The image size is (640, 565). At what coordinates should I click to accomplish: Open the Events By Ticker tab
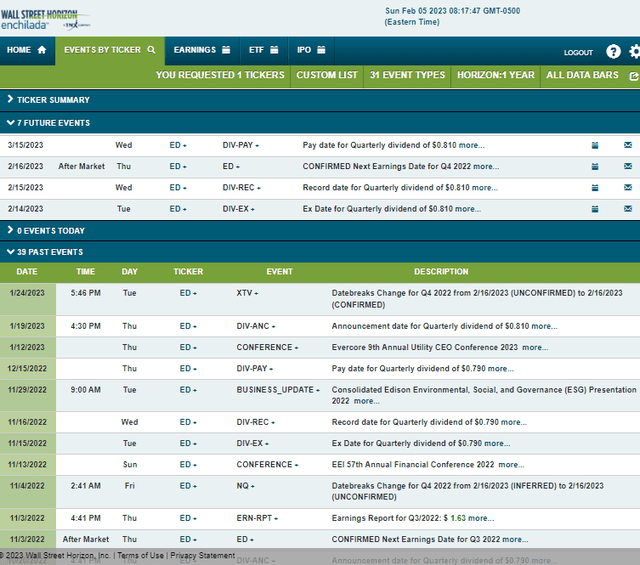pos(110,50)
